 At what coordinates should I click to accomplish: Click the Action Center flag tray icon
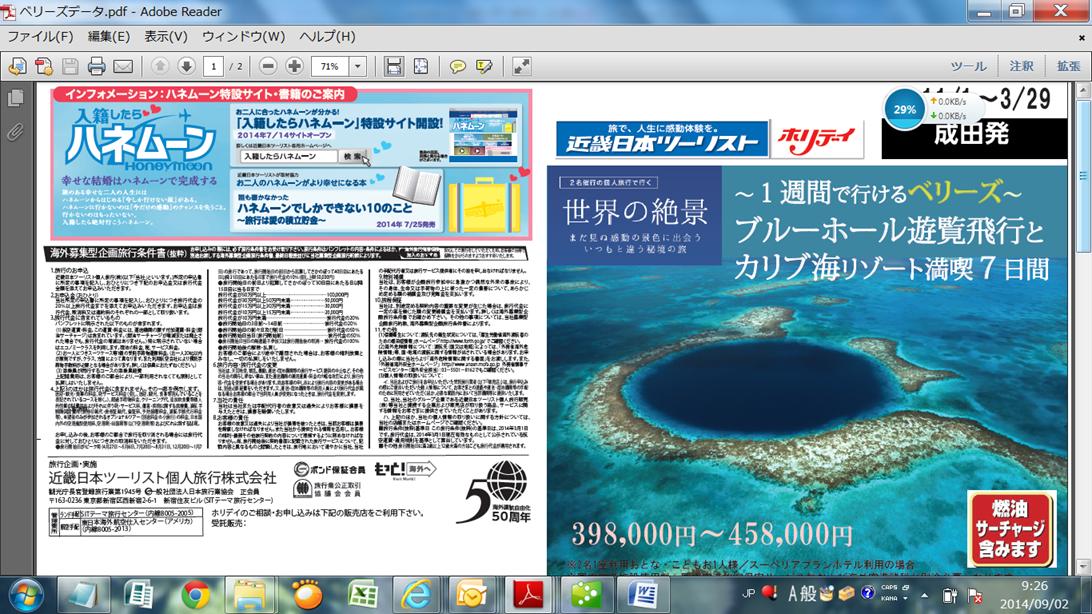tap(975, 596)
